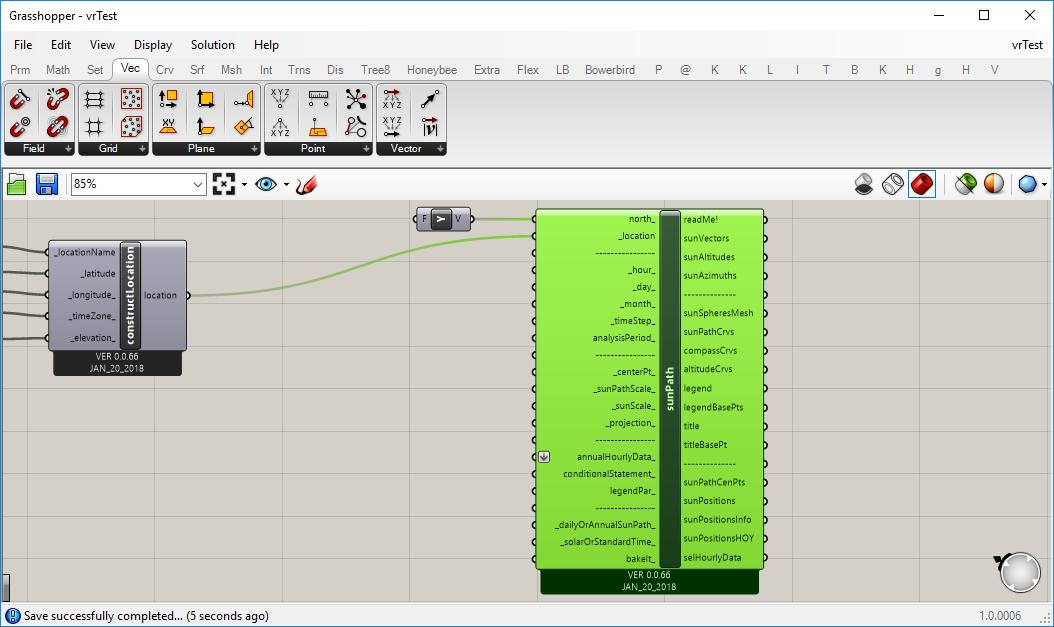Click the _latitude input on constructLocation
Image resolution: width=1054 pixels, height=627 pixels.
98,274
